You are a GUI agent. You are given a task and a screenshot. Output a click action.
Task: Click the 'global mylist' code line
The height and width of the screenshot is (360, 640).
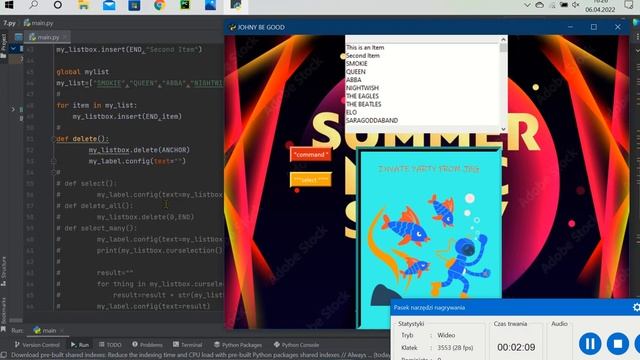pos(82,72)
